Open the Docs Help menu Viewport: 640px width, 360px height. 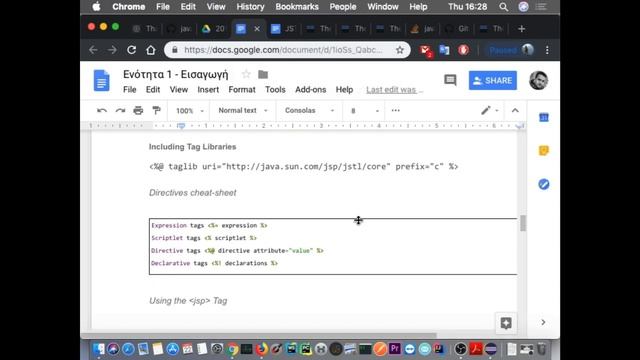344,90
